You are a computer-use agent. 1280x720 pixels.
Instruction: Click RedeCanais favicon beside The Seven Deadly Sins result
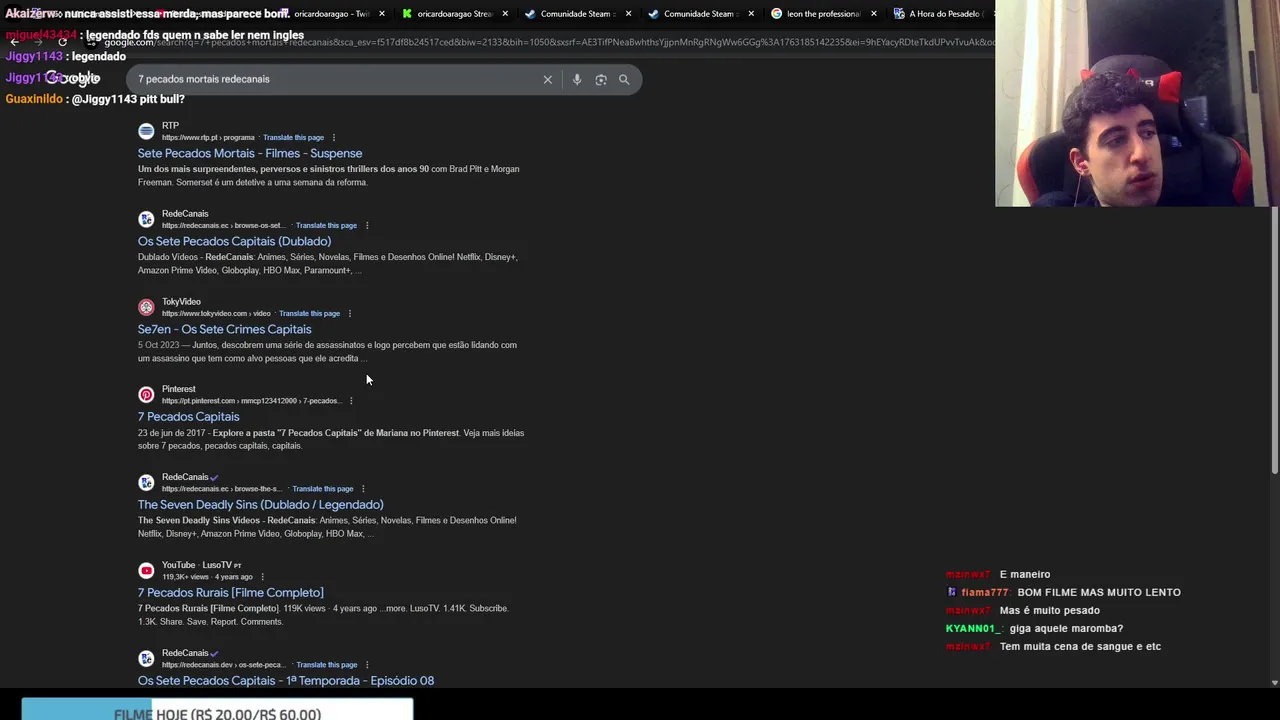[146, 483]
